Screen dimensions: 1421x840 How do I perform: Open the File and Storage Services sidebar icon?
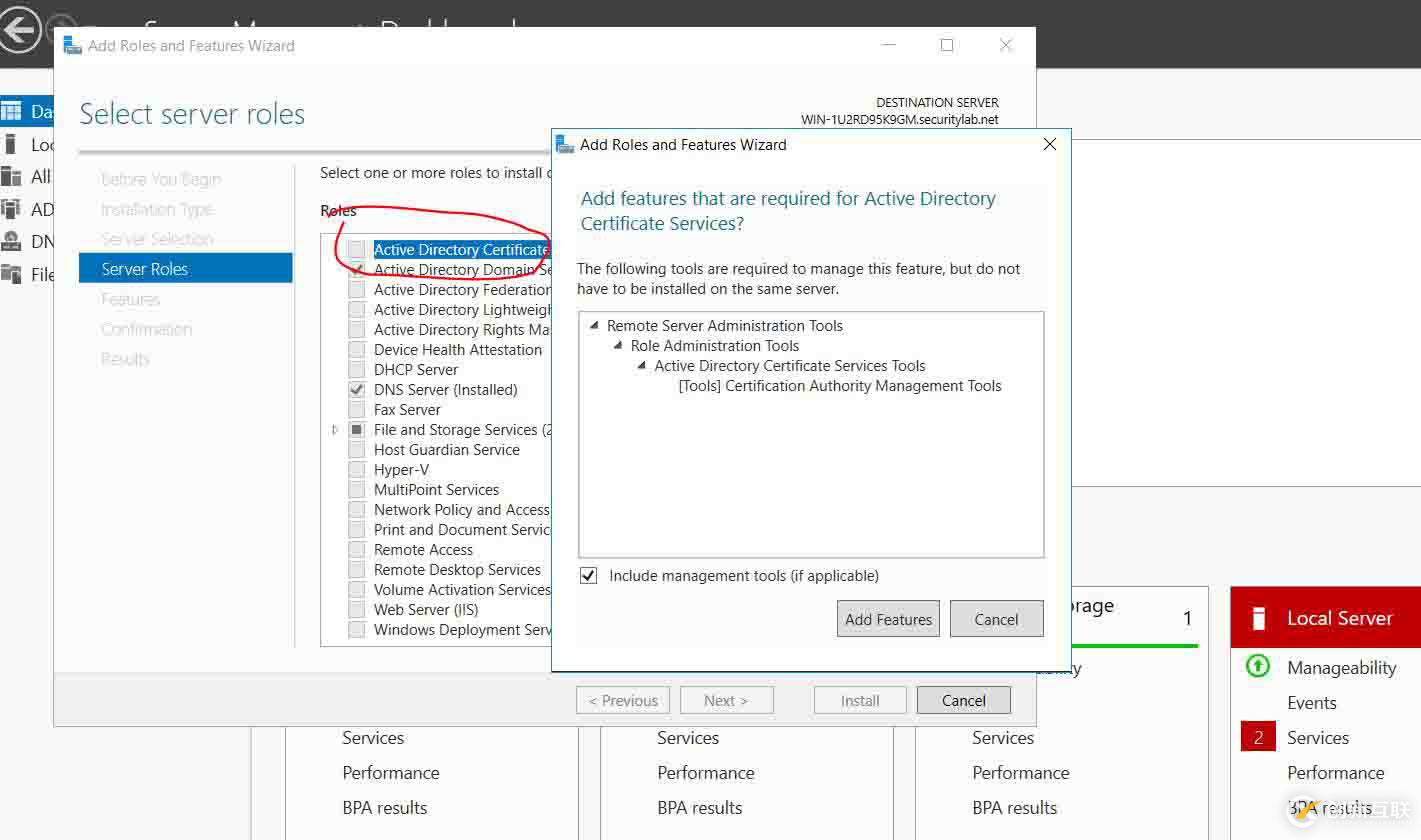tap(11, 273)
